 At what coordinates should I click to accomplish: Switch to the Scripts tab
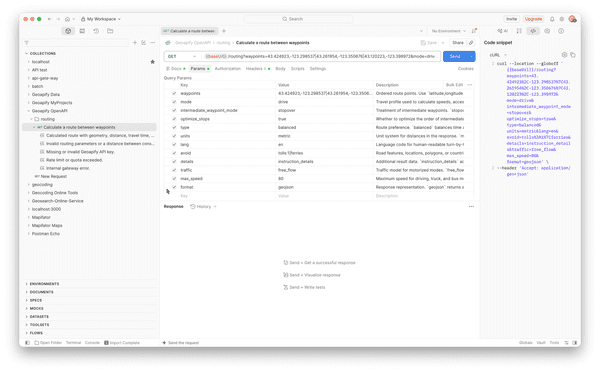coord(298,69)
